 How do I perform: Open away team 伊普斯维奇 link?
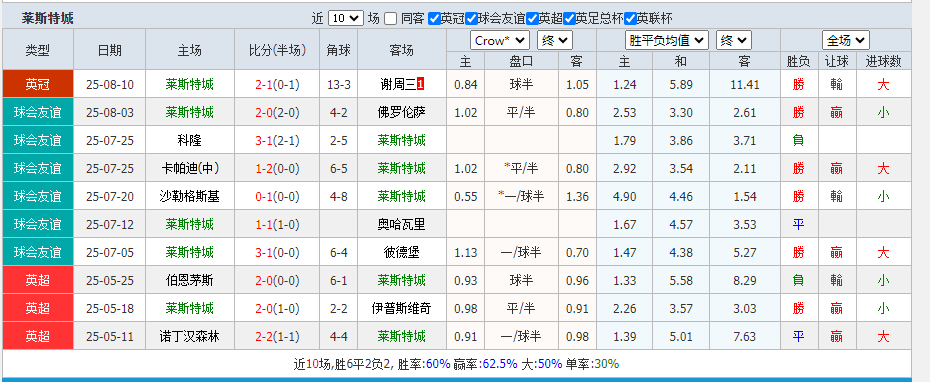[x=402, y=308]
